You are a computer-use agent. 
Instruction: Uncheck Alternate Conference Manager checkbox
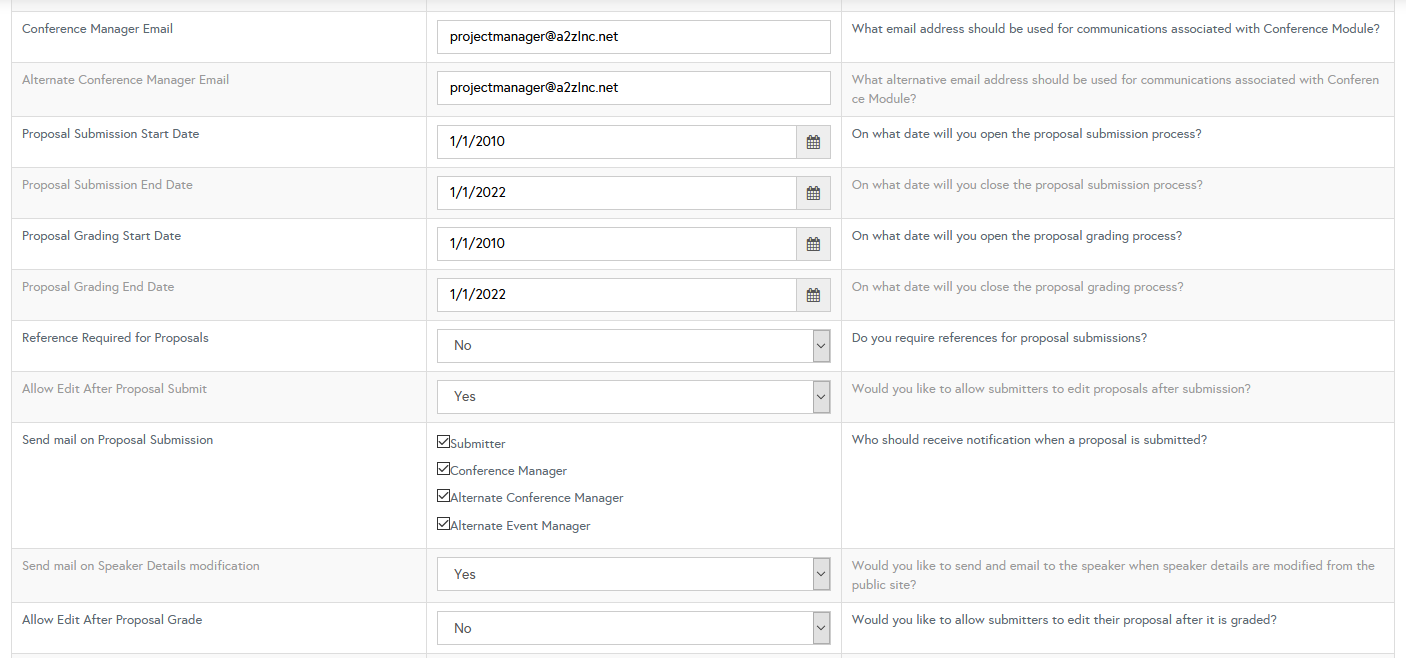pyautogui.click(x=443, y=495)
